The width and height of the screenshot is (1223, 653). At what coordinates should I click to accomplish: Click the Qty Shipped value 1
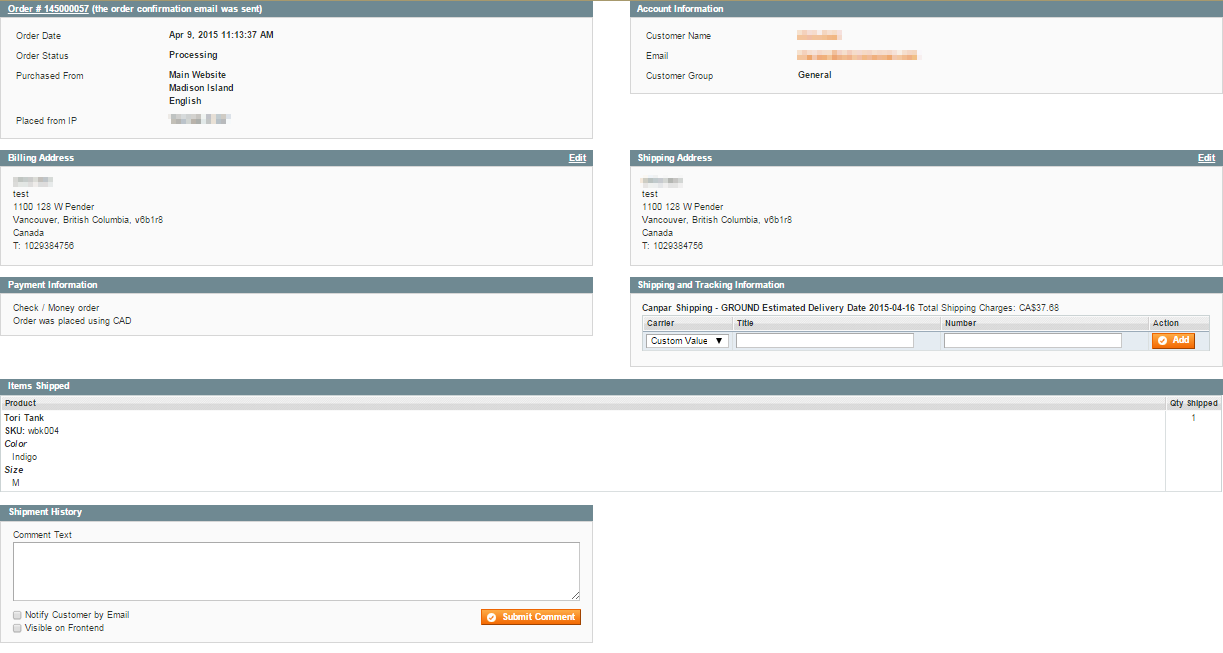tap(1193, 418)
